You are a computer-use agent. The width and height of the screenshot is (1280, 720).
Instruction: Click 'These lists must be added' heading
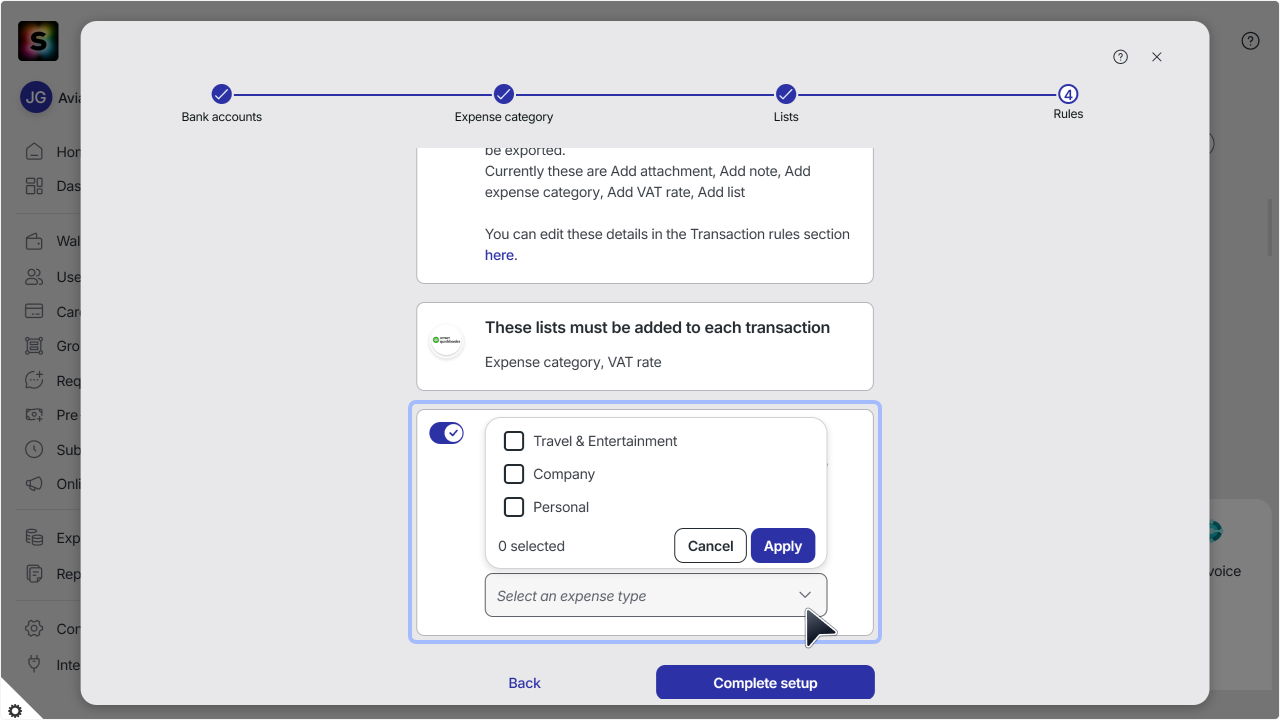[x=657, y=327]
